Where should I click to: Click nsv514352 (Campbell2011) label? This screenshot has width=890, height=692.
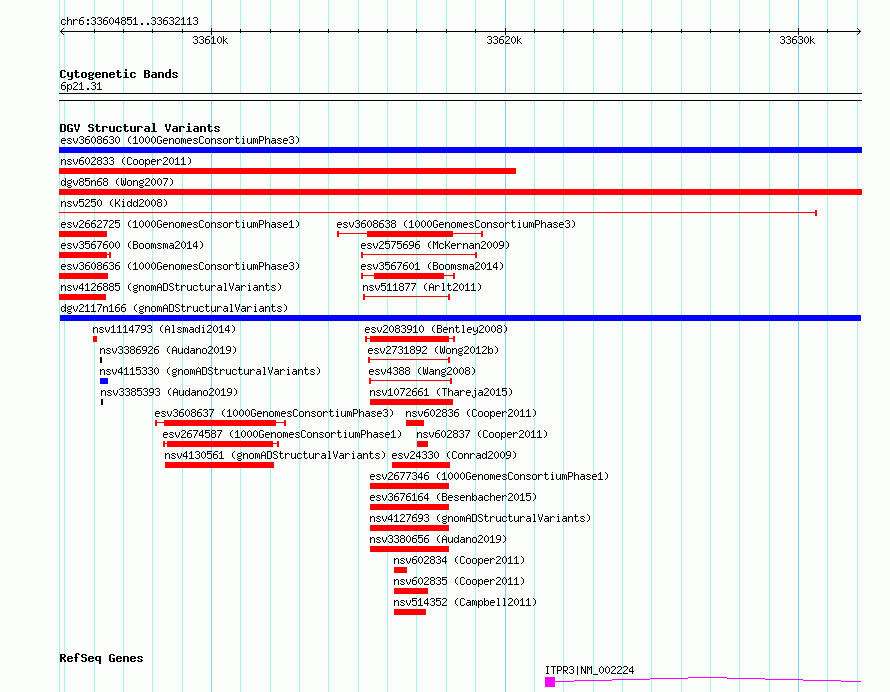click(465, 602)
